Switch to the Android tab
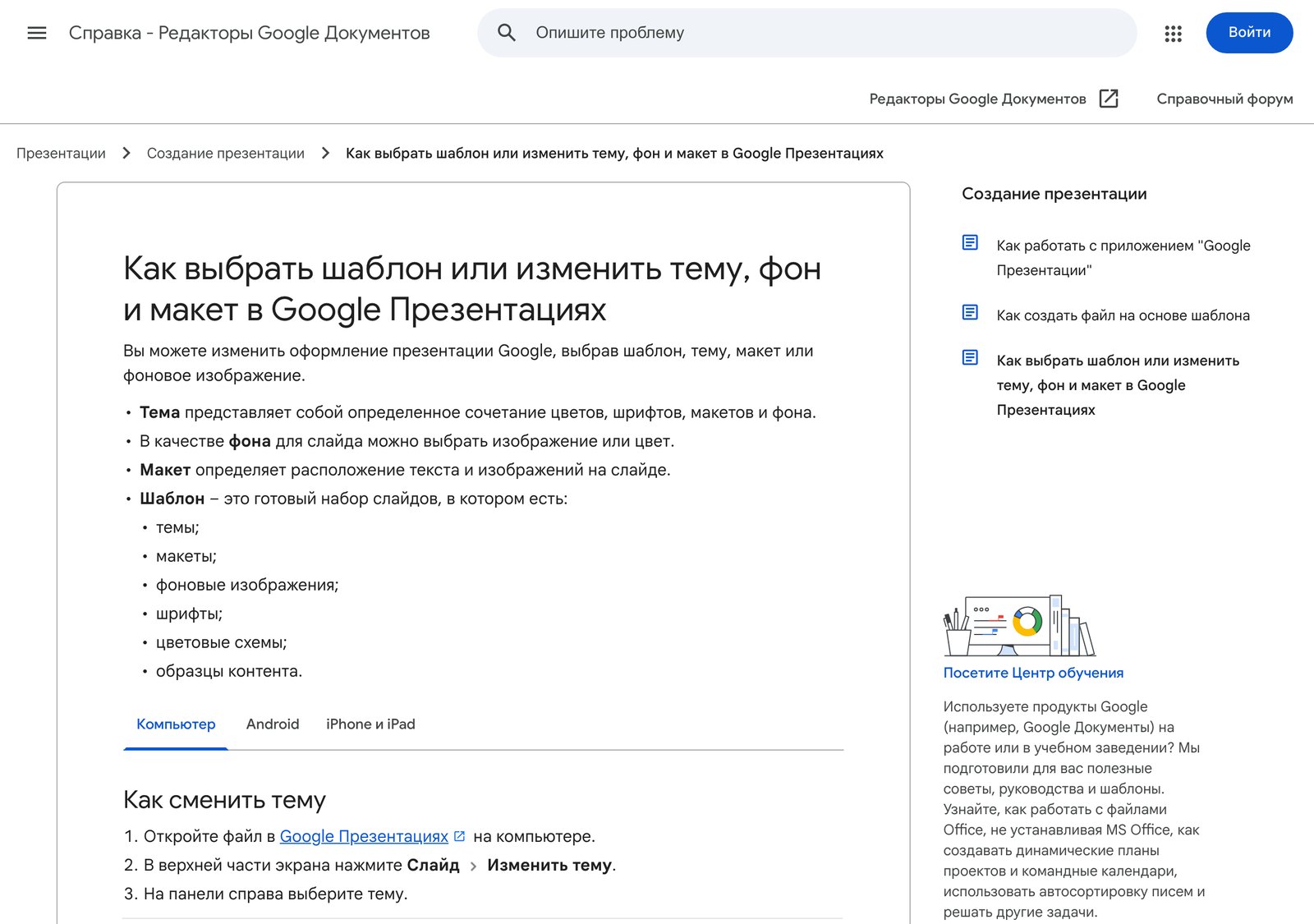1314x924 pixels. [273, 724]
